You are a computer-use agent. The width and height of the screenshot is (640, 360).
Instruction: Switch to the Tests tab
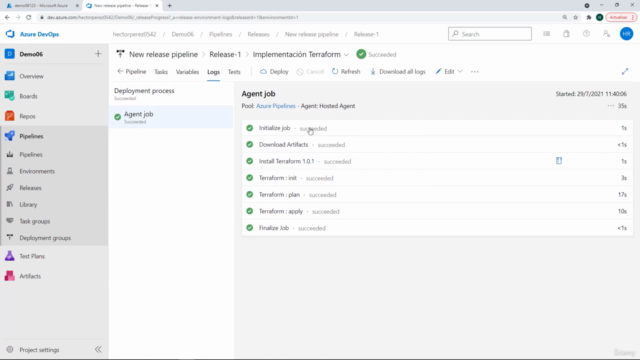234,72
